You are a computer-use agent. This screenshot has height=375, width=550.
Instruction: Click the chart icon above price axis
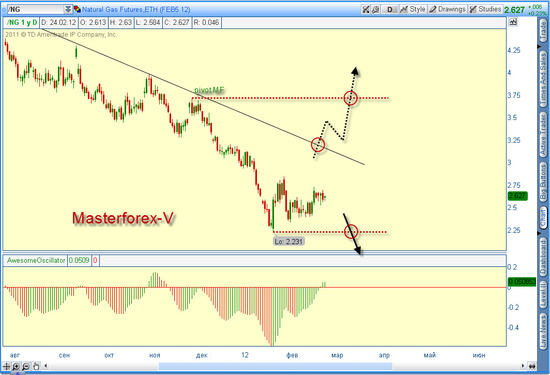(513, 22)
